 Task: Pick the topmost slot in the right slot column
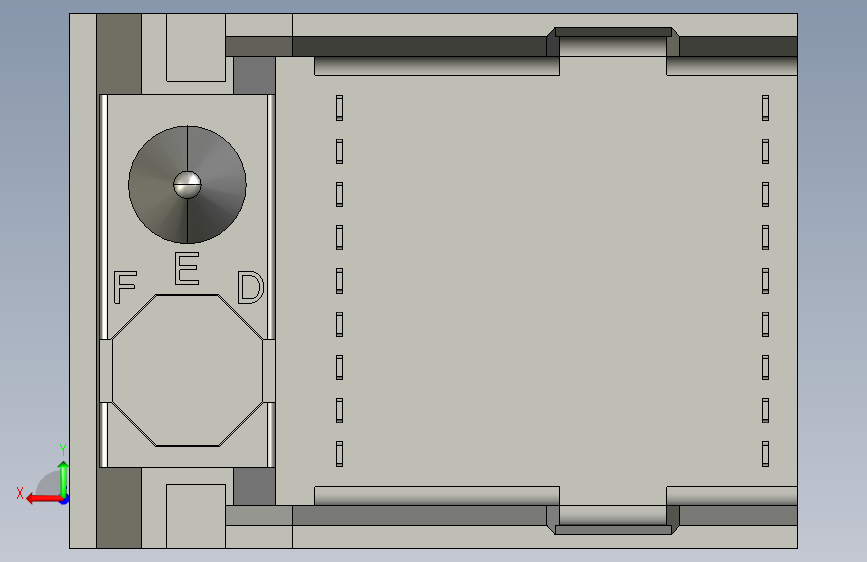[765, 108]
